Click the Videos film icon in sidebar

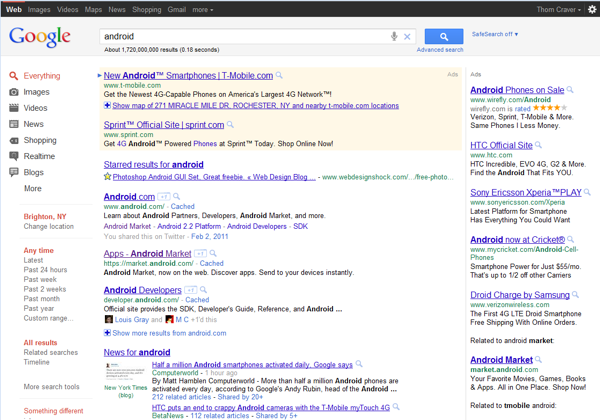tap(13, 108)
